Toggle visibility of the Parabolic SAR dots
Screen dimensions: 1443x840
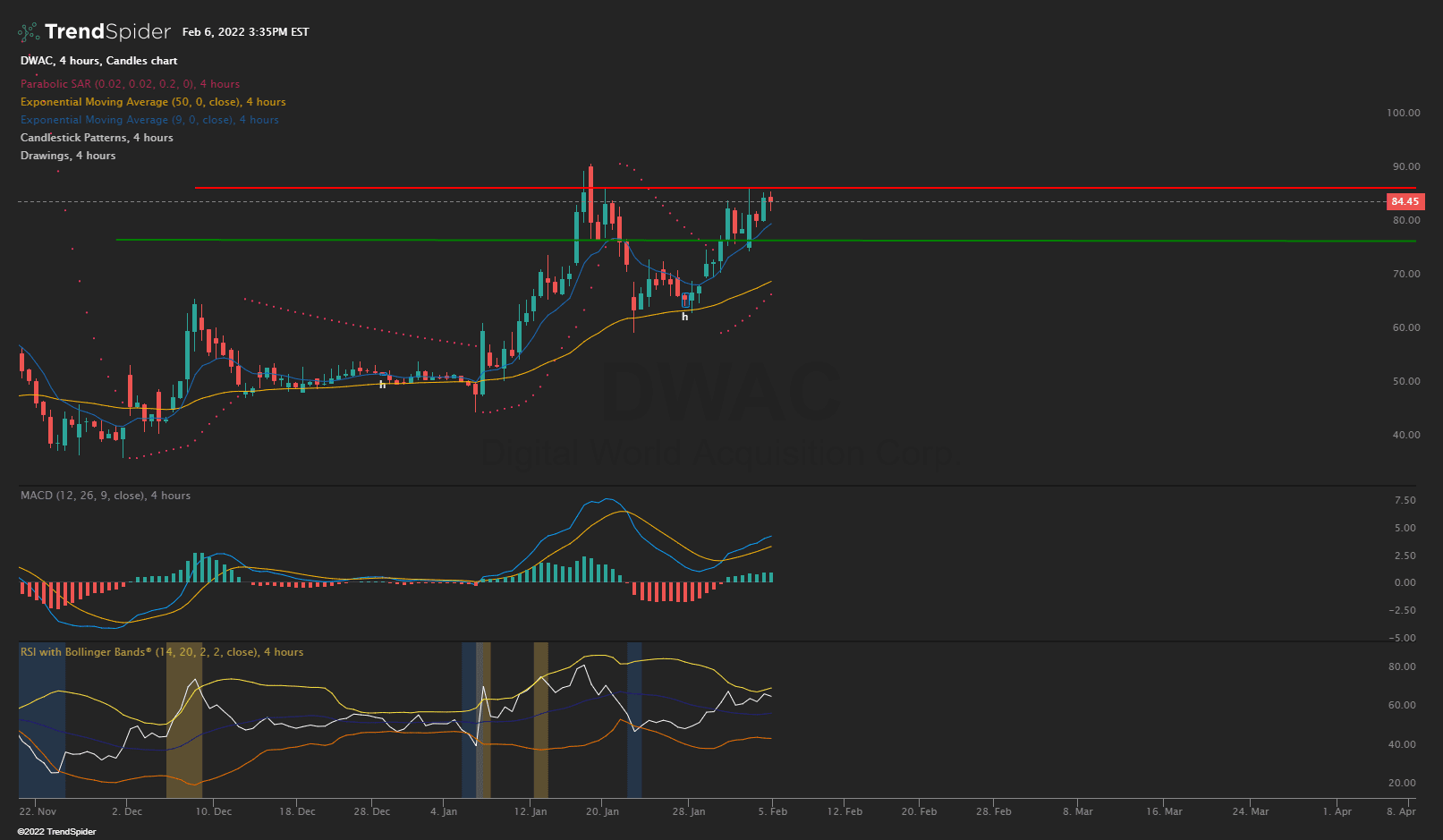(129, 83)
